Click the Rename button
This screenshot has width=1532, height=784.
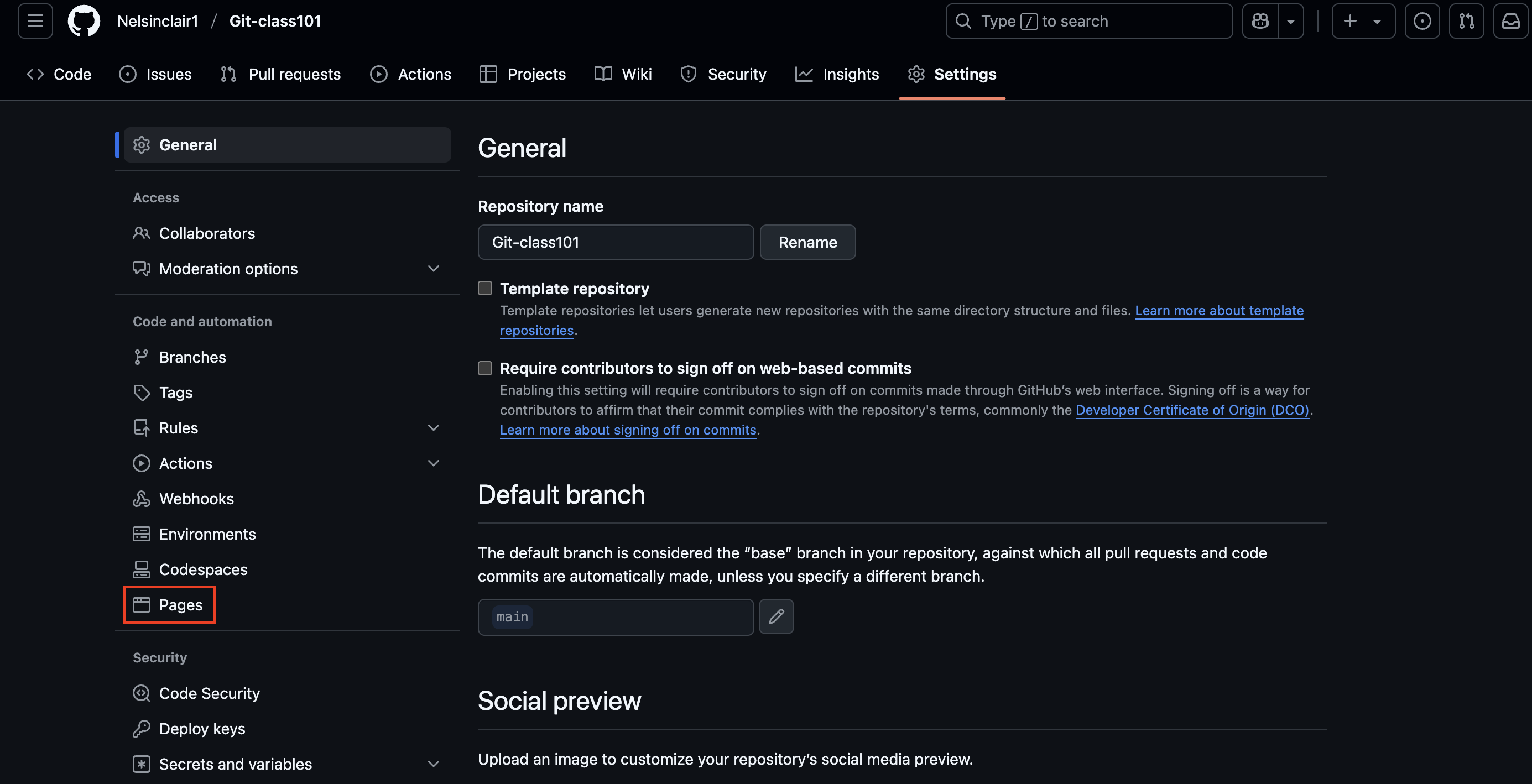[807, 242]
